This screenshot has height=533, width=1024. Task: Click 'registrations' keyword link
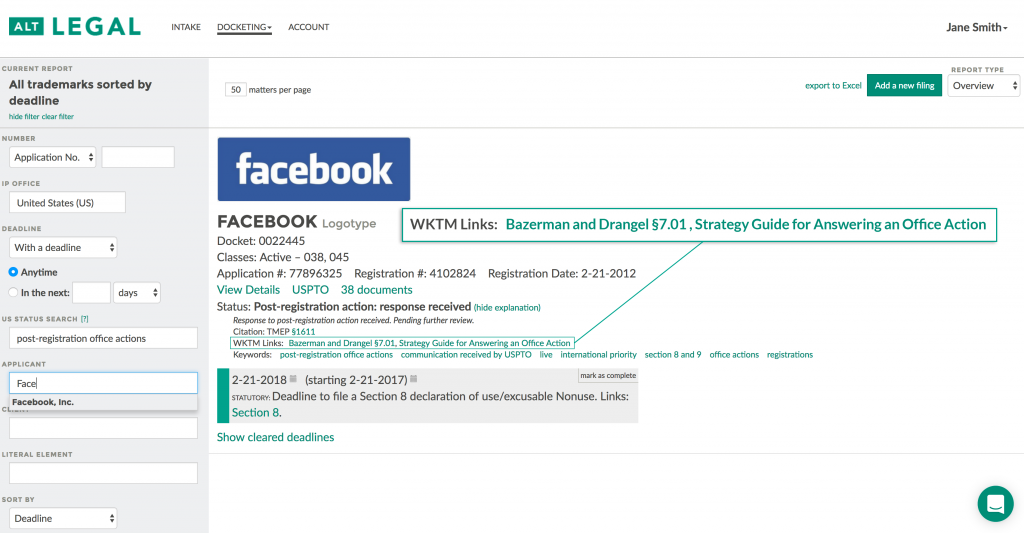point(790,355)
